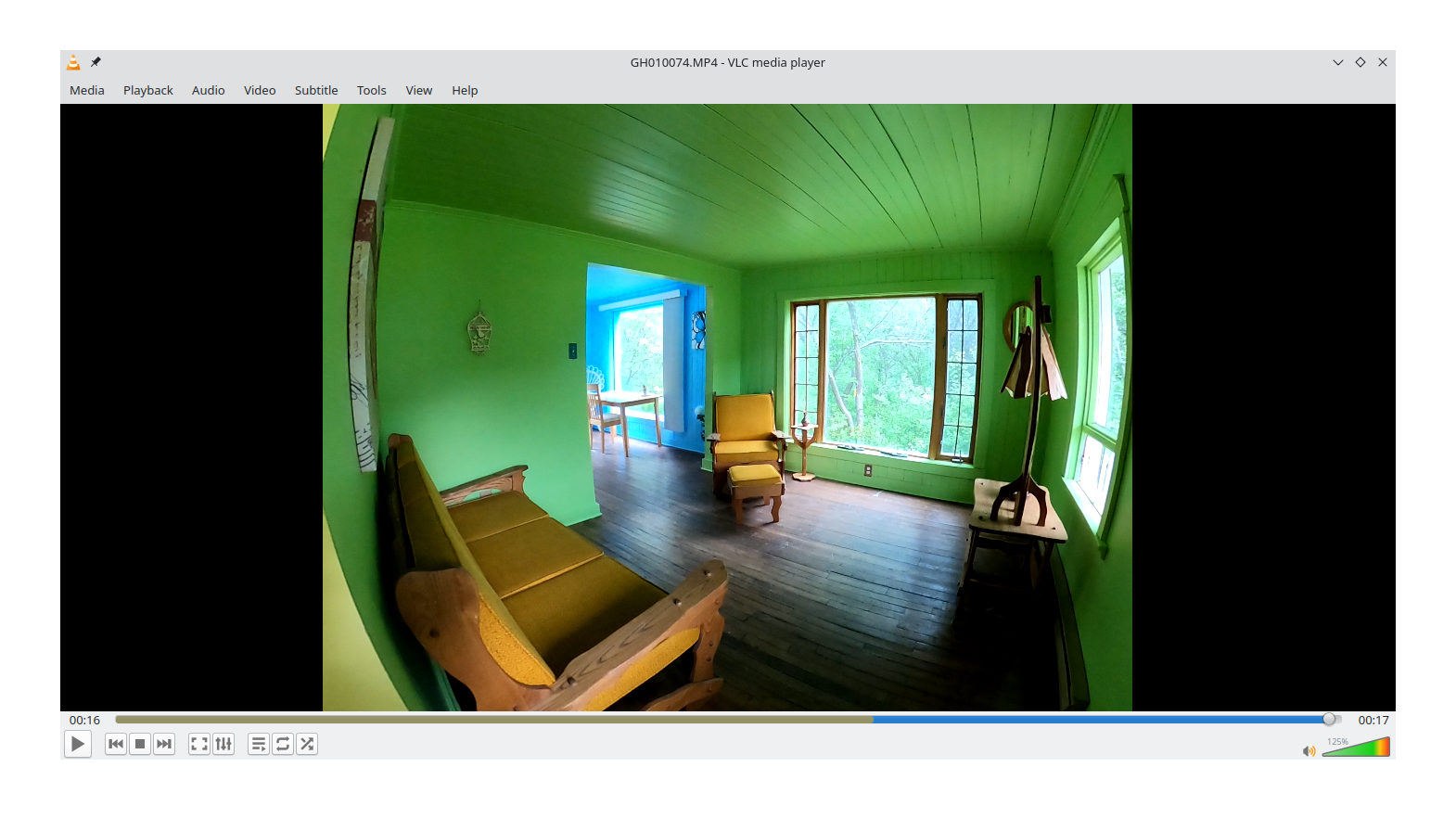Image resolution: width=1456 pixels, height=831 pixels.
Task: Click the VLC cone window icon
Action: tap(73, 62)
